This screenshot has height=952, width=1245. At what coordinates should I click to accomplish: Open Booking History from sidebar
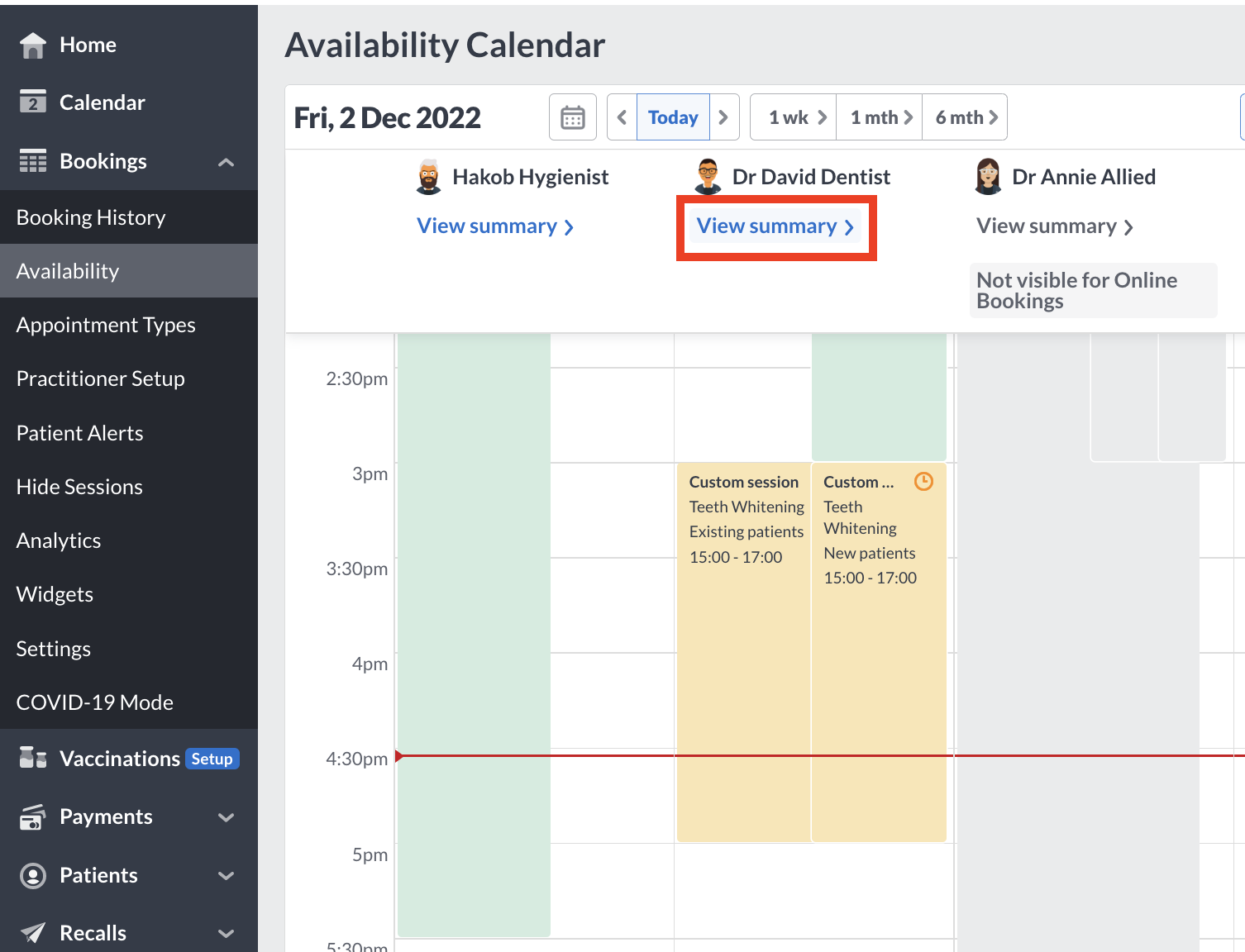coord(90,217)
